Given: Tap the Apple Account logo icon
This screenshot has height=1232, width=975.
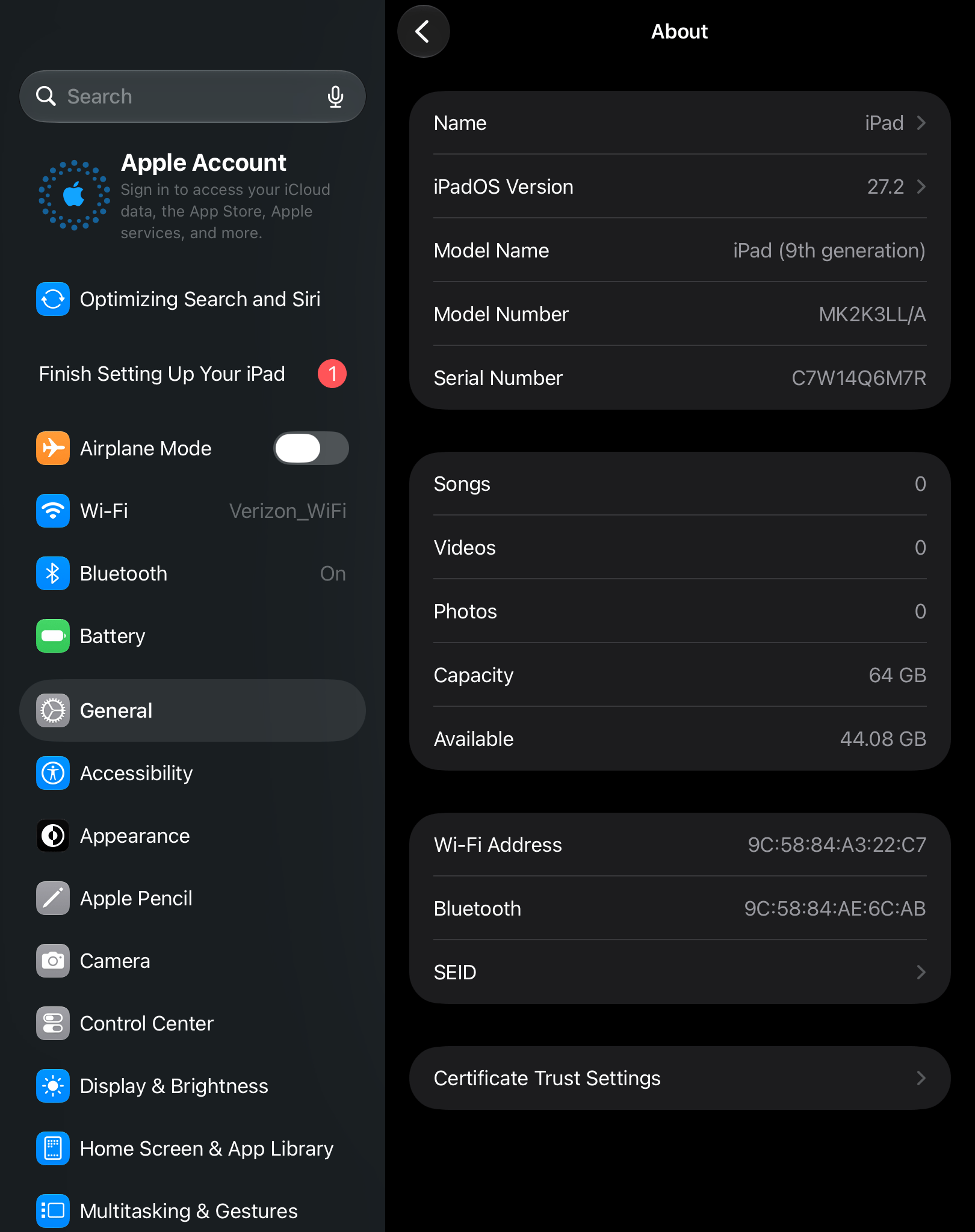Looking at the screenshot, I should tap(75, 195).
